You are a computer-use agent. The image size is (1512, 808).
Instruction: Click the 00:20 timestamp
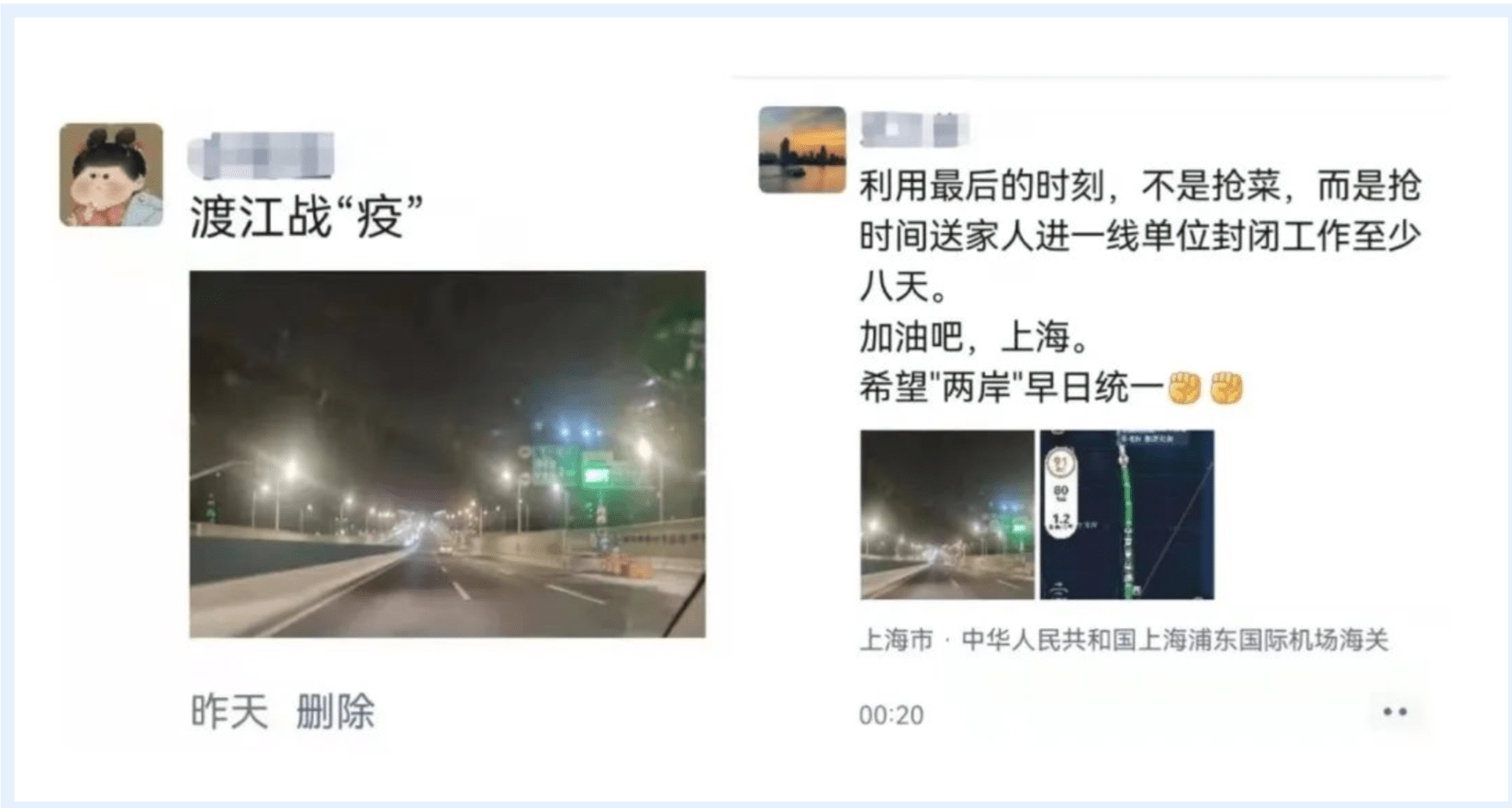(x=890, y=715)
